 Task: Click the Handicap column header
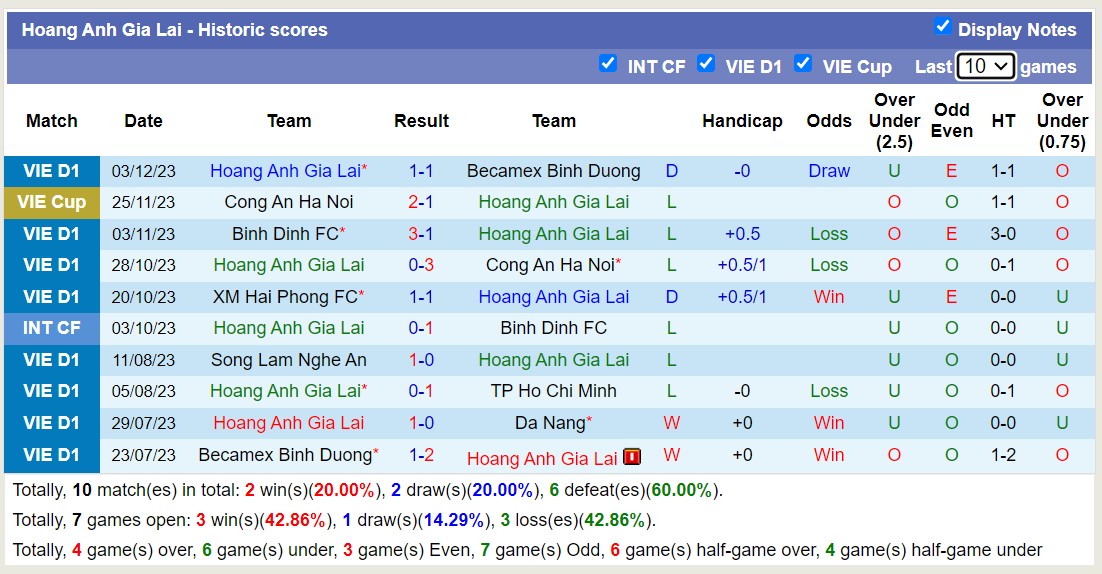point(742,121)
